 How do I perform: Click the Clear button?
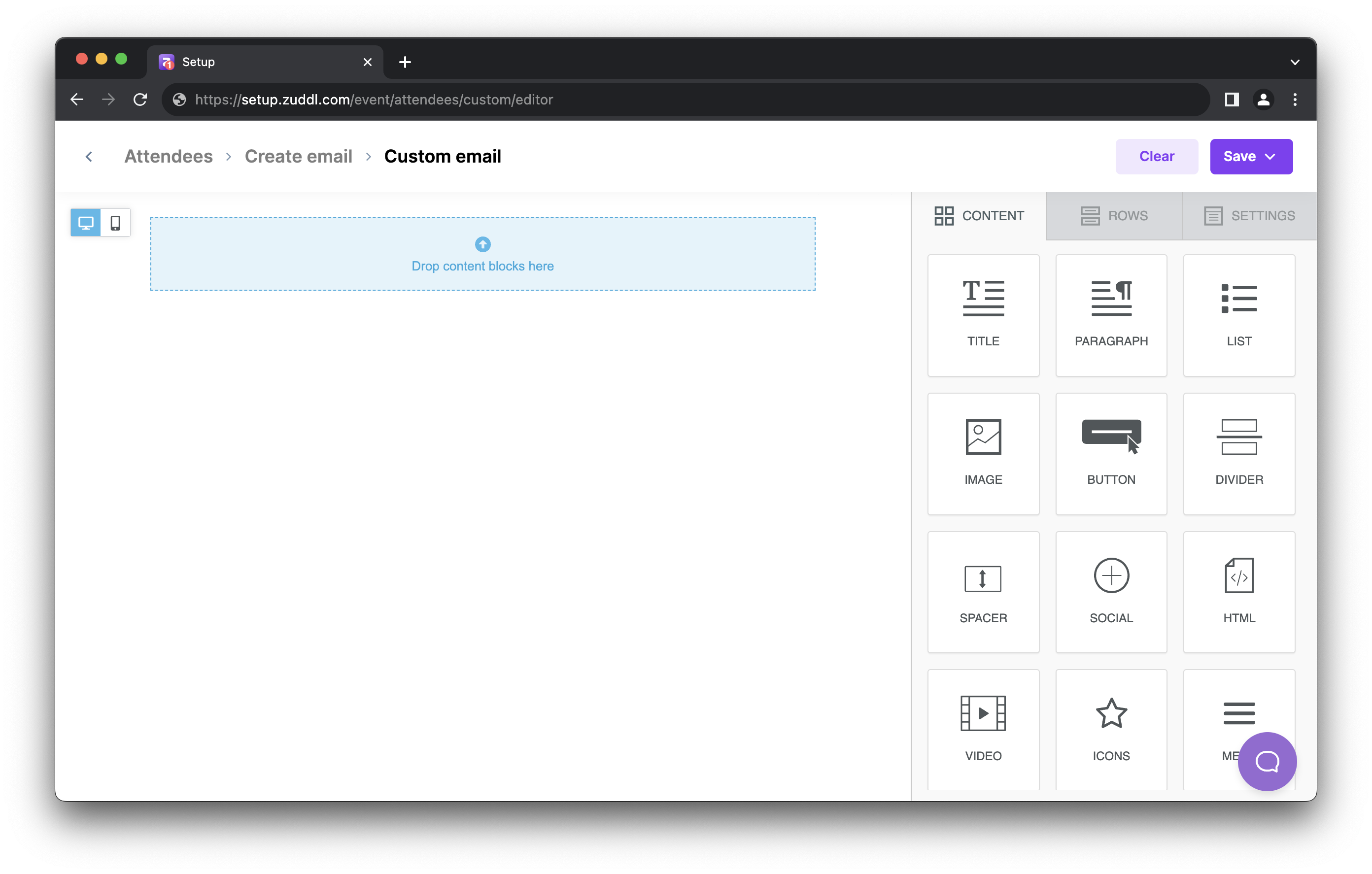pyautogui.click(x=1157, y=156)
